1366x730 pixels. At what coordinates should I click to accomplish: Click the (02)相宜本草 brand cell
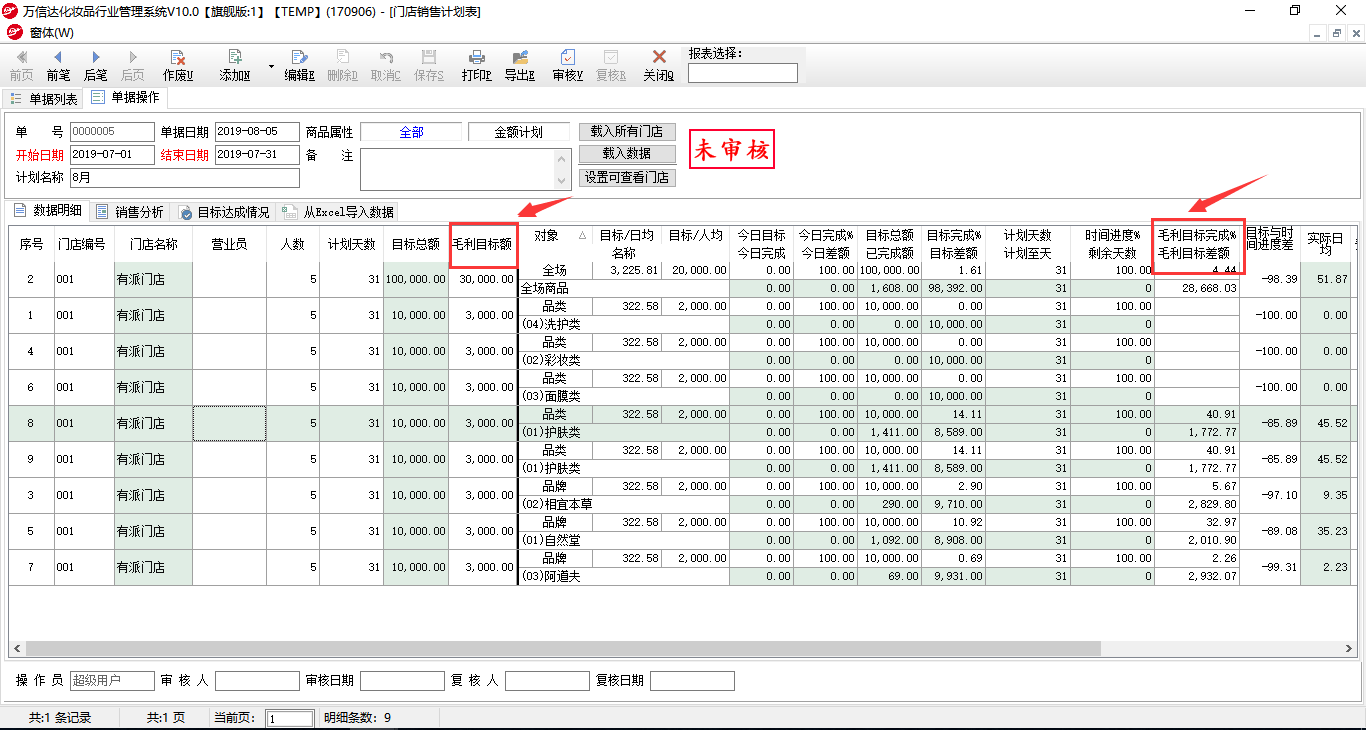click(x=626, y=504)
